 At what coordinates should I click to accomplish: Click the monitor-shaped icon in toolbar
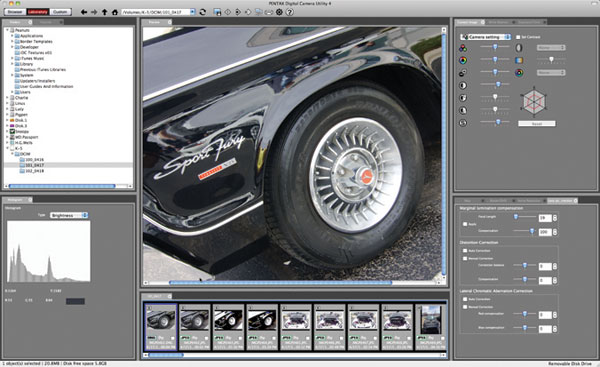click(x=259, y=12)
